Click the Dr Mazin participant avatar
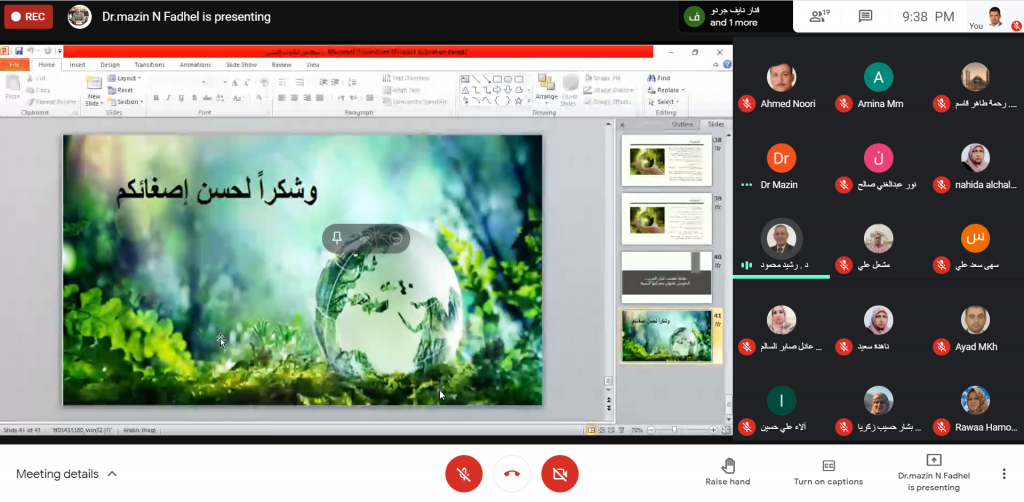 coord(782,158)
